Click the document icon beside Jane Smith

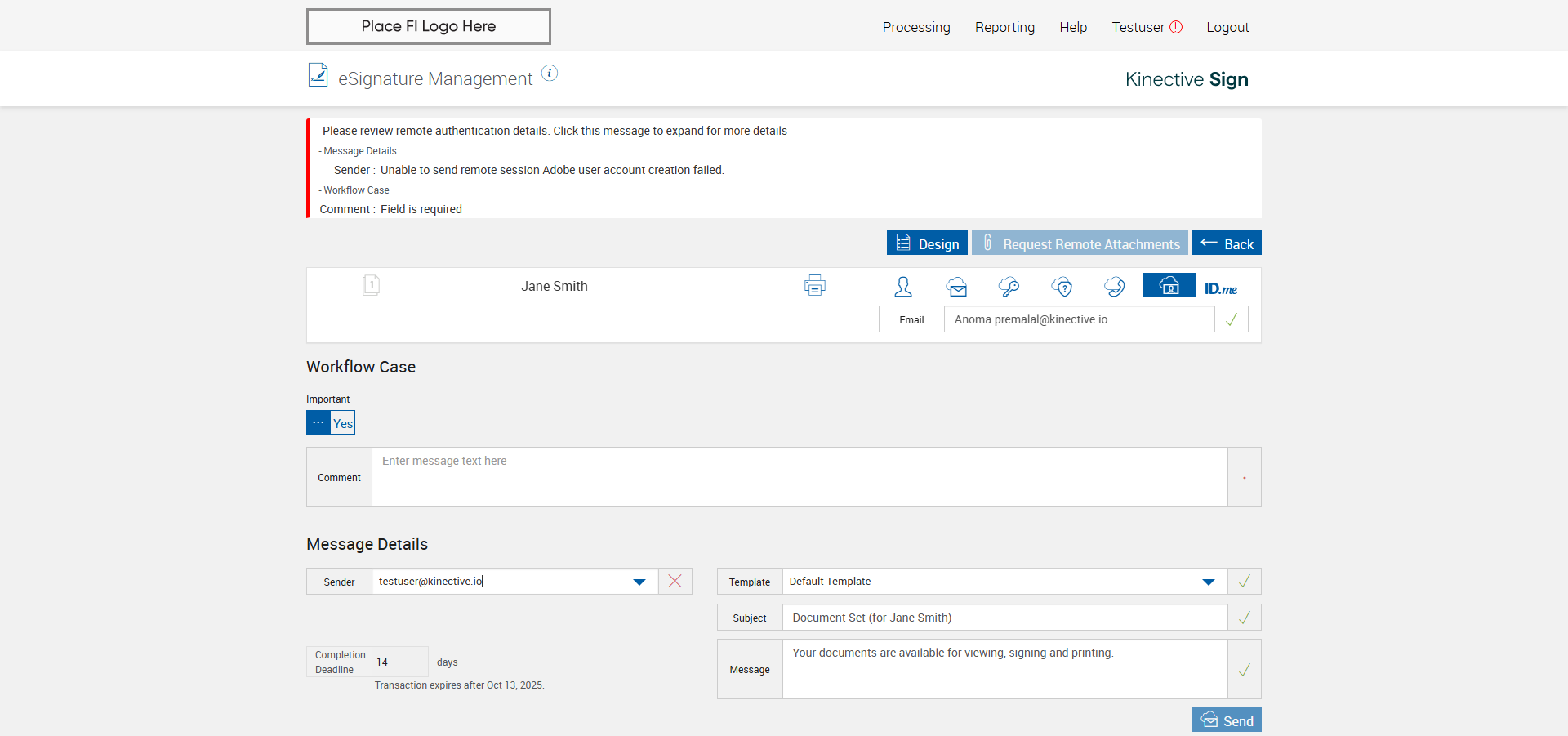(371, 285)
